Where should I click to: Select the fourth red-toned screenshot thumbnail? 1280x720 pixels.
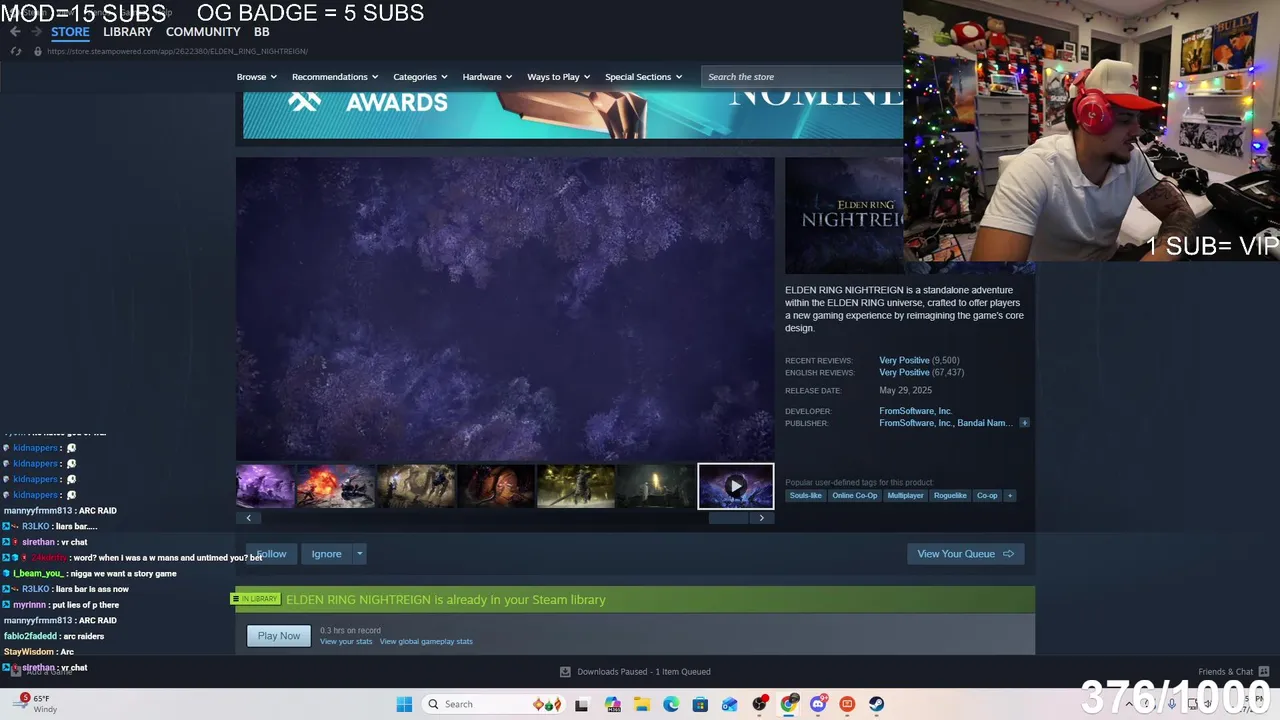click(496, 487)
